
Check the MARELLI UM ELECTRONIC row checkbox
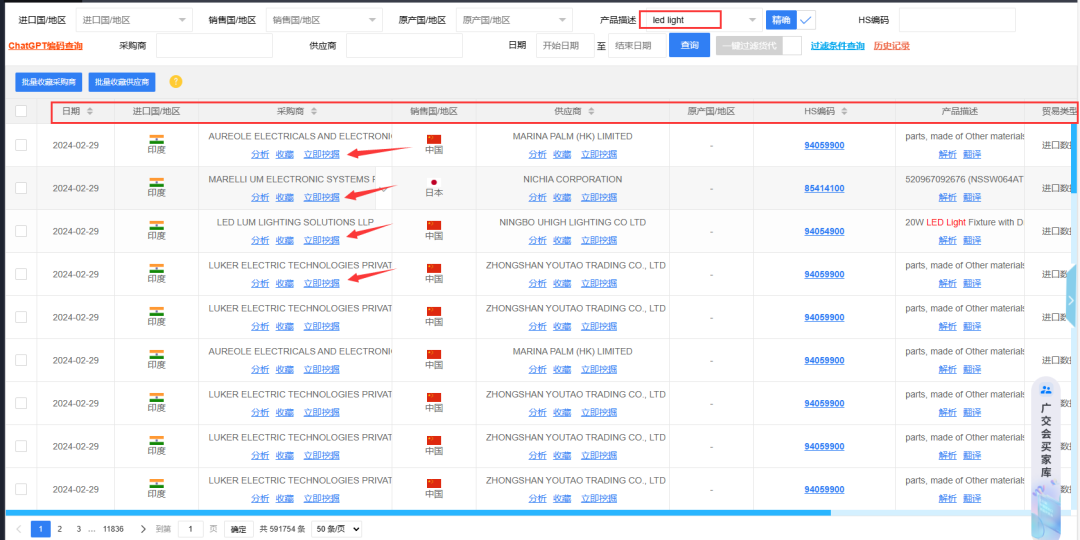[x=21, y=187]
